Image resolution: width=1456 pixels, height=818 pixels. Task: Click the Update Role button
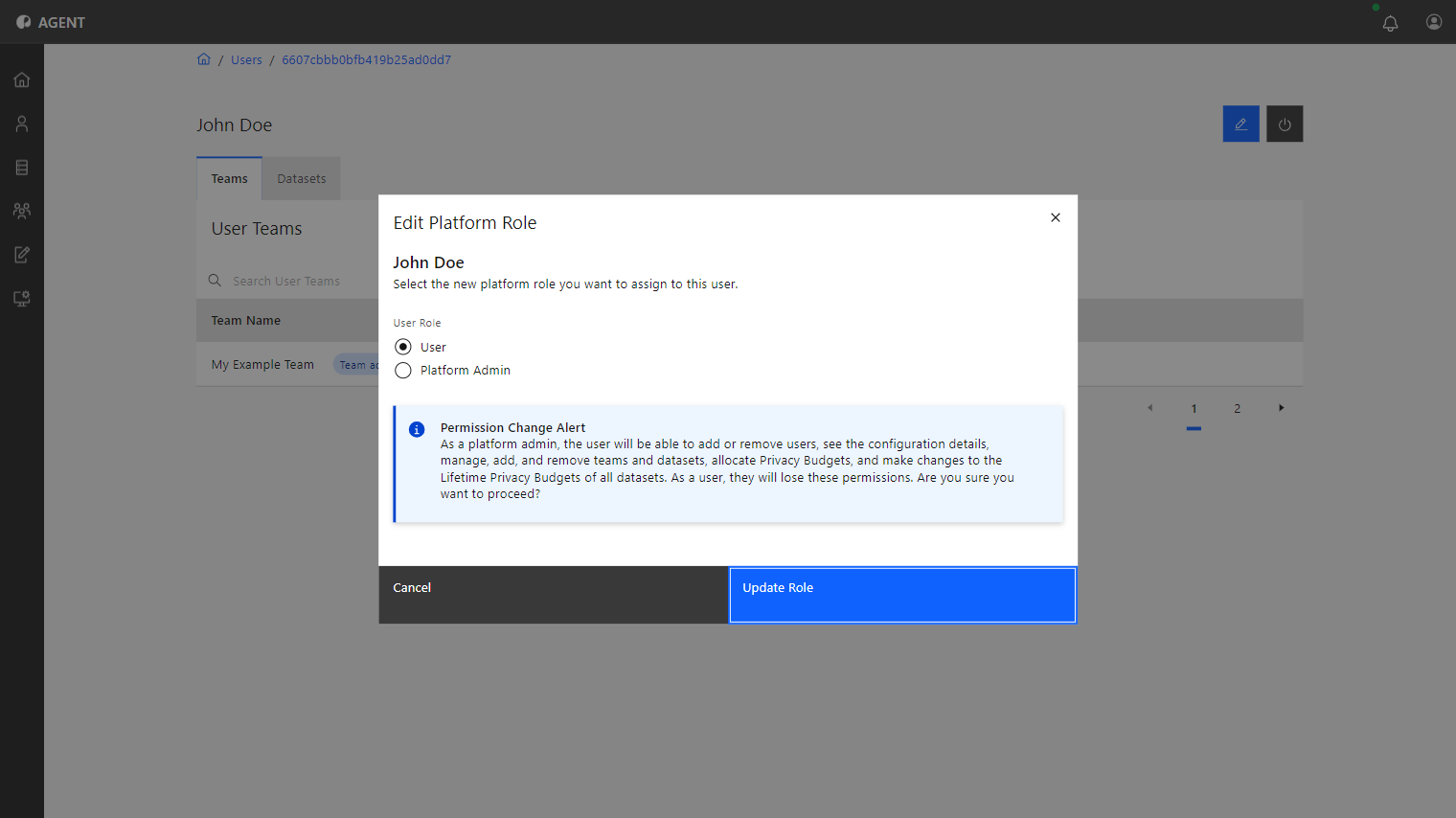(x=902, y=595)
